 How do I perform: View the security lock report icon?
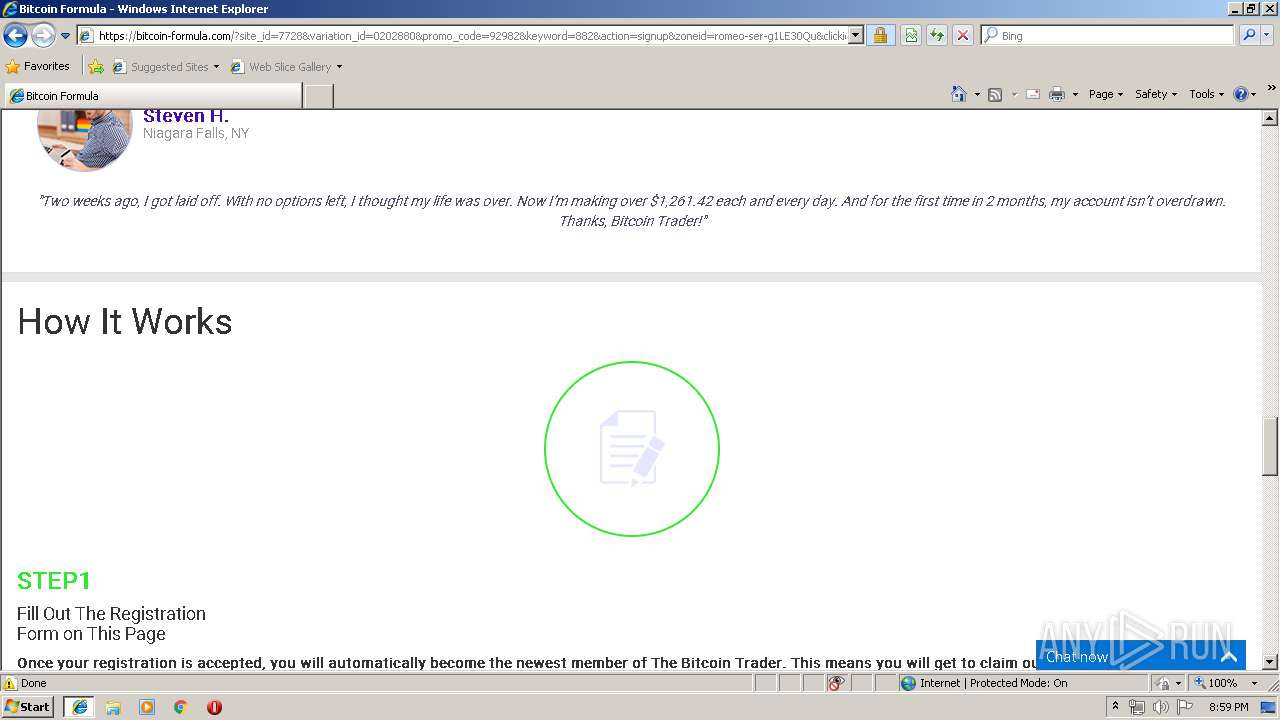[880, 36]
